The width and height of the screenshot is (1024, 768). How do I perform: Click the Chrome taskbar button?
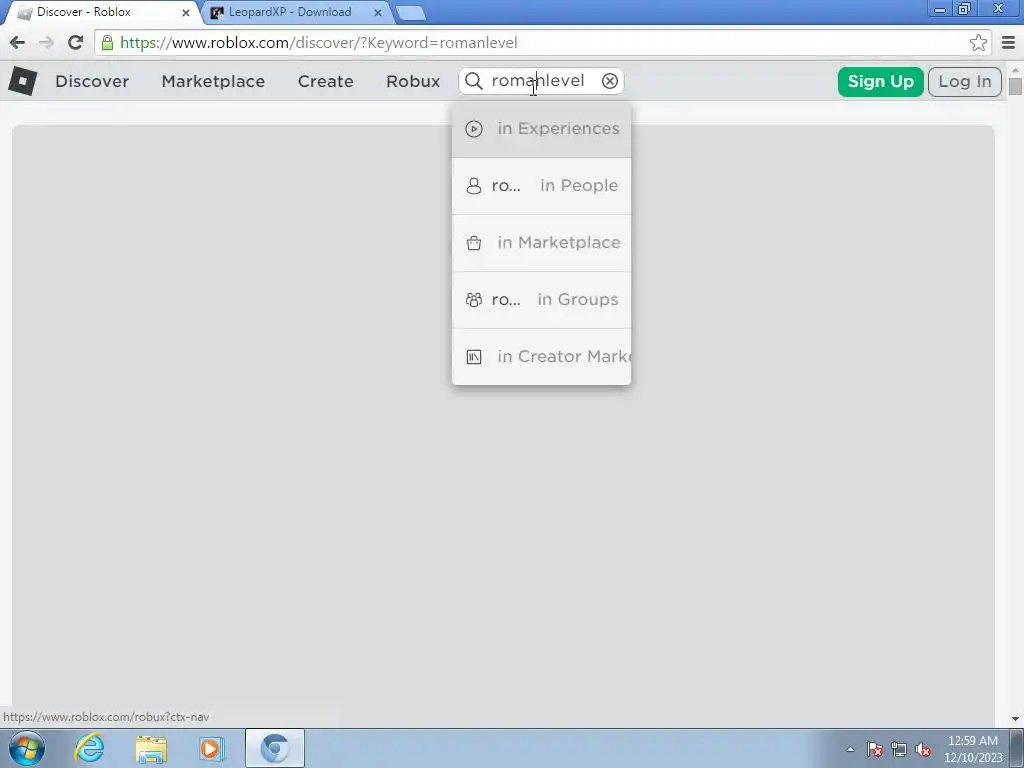tap(275, 748)
